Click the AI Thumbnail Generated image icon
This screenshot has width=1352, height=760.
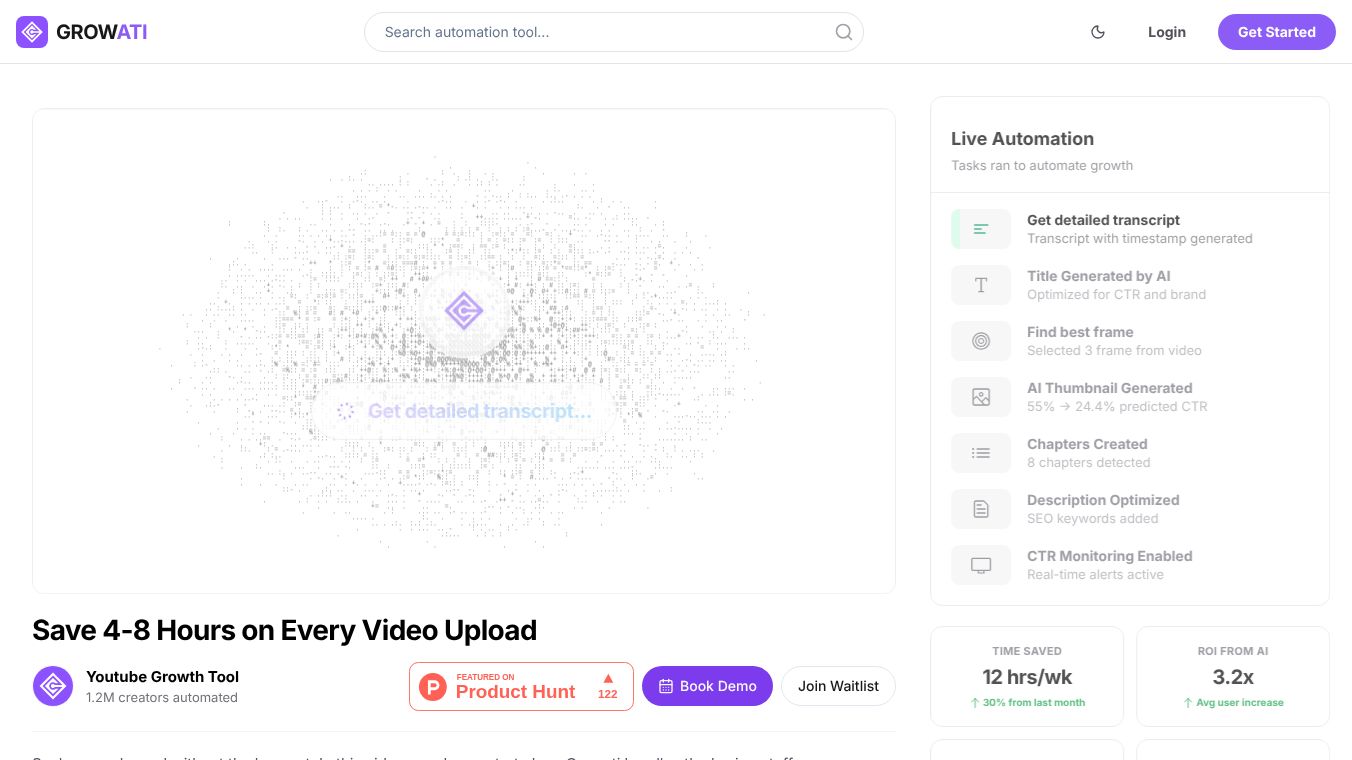981,397
